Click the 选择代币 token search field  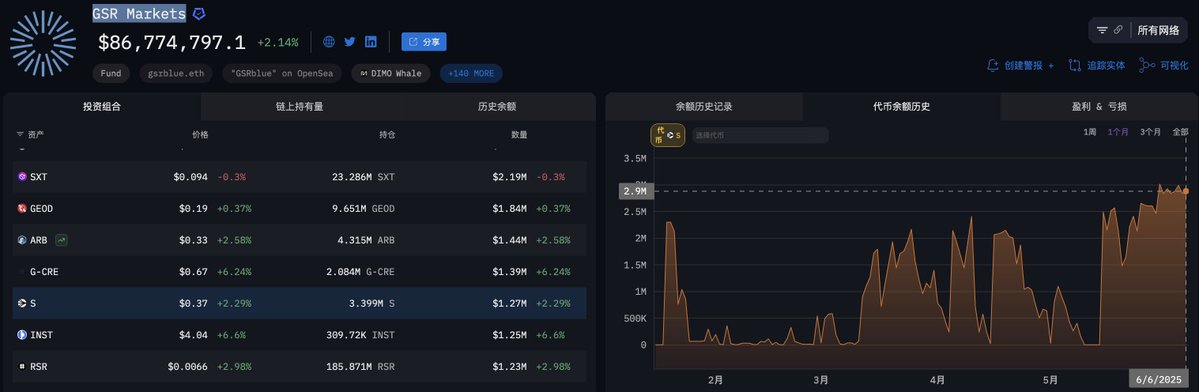point(760,135)
